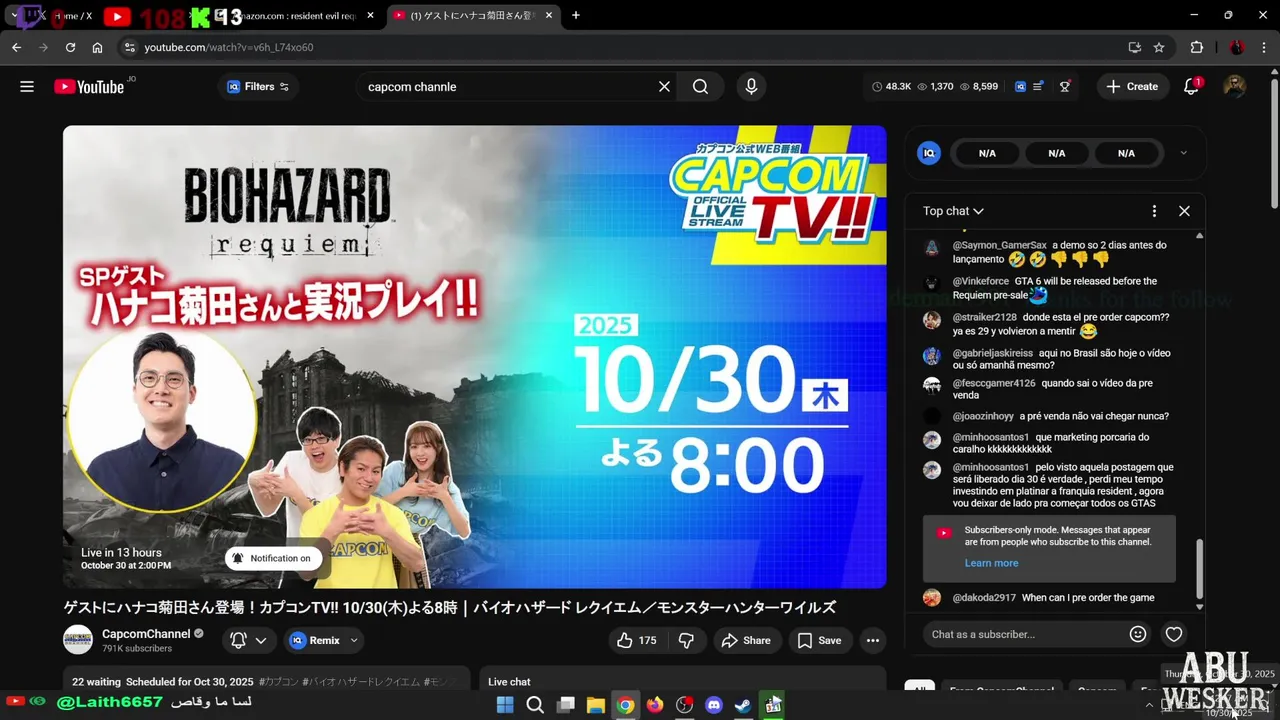Click the video player thumbnail

click(x=474, y=357)
